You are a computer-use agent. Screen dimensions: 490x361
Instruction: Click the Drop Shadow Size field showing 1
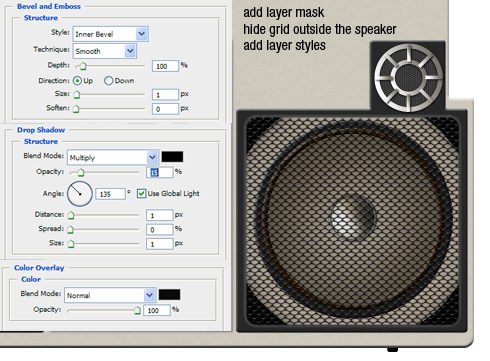pos(160,244)
